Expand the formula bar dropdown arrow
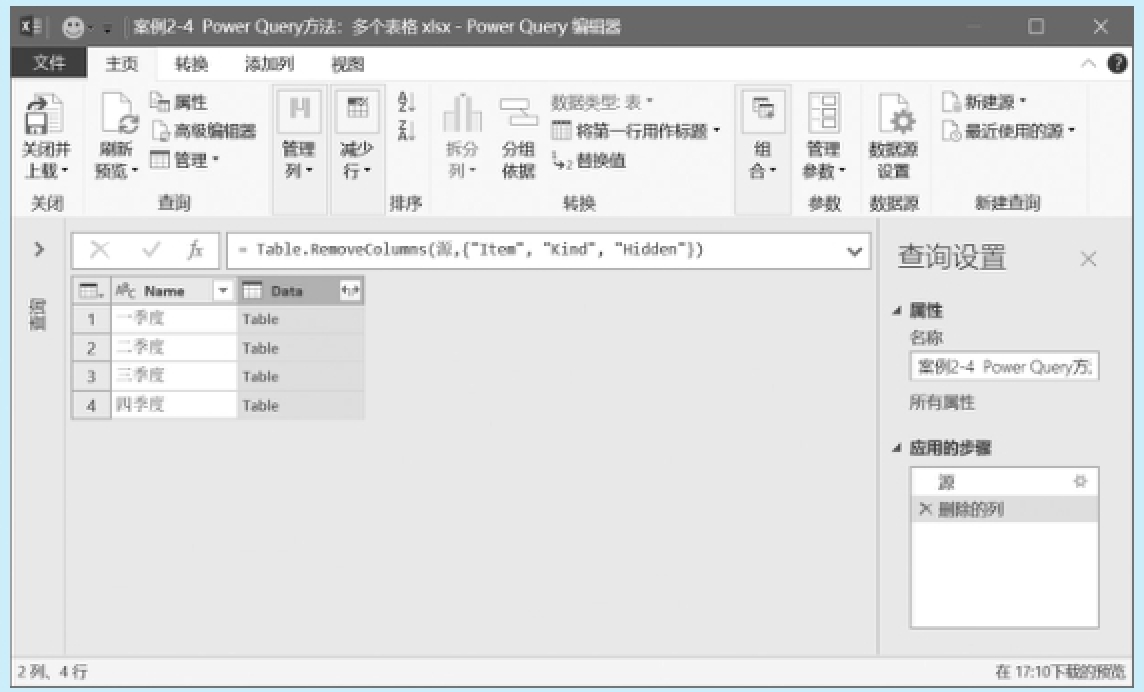Screen dimensions: 1144x692 pos(854,251)
